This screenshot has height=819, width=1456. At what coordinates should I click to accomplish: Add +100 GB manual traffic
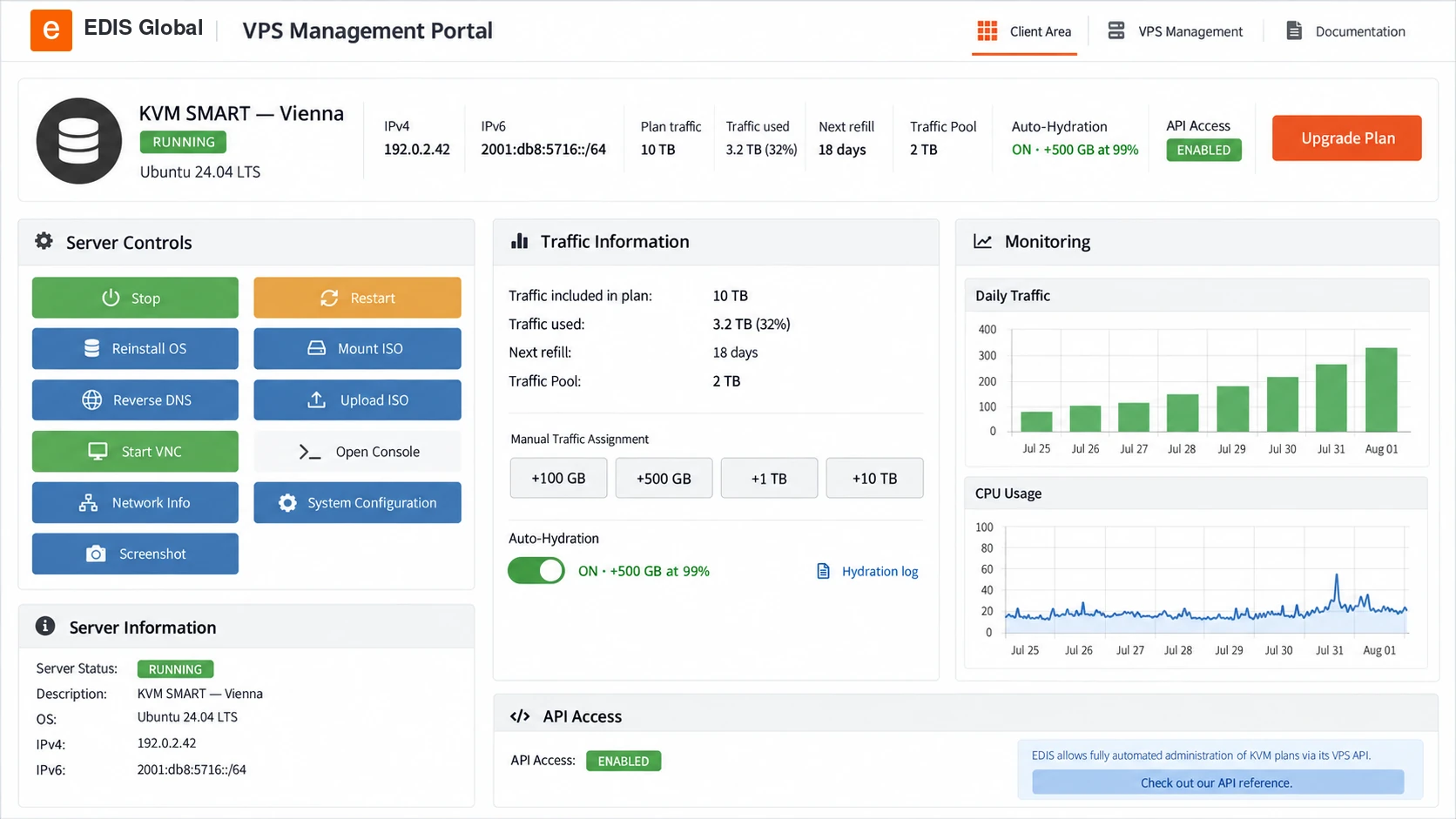point(558,478)
